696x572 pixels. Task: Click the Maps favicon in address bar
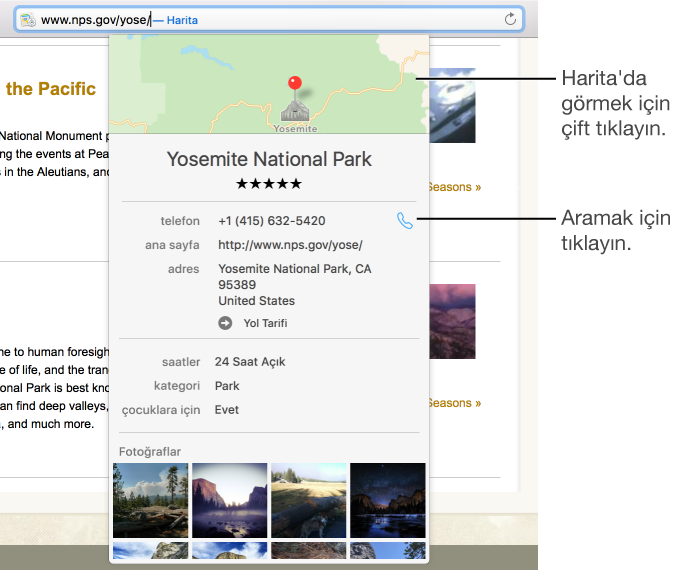[x=28, y=20]
